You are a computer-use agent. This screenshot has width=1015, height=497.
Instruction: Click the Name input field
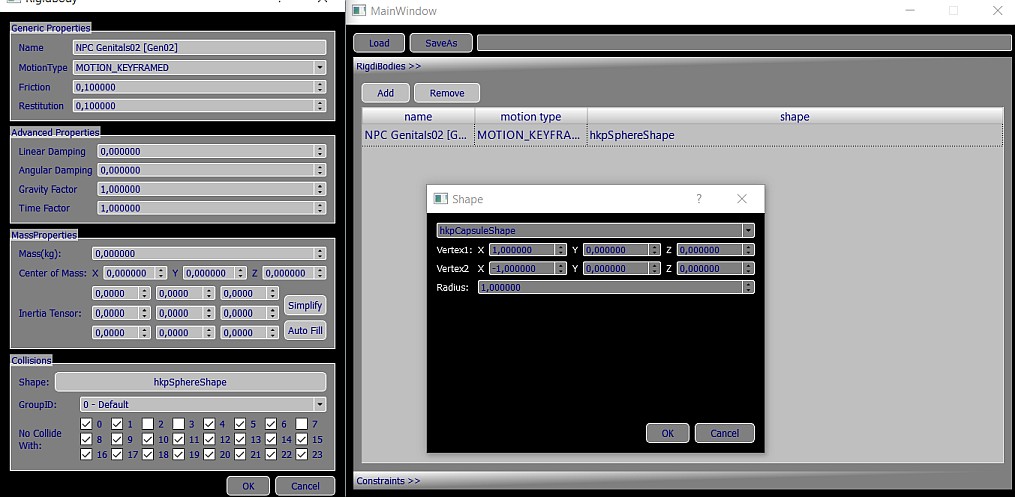click(x=199, y=47)
